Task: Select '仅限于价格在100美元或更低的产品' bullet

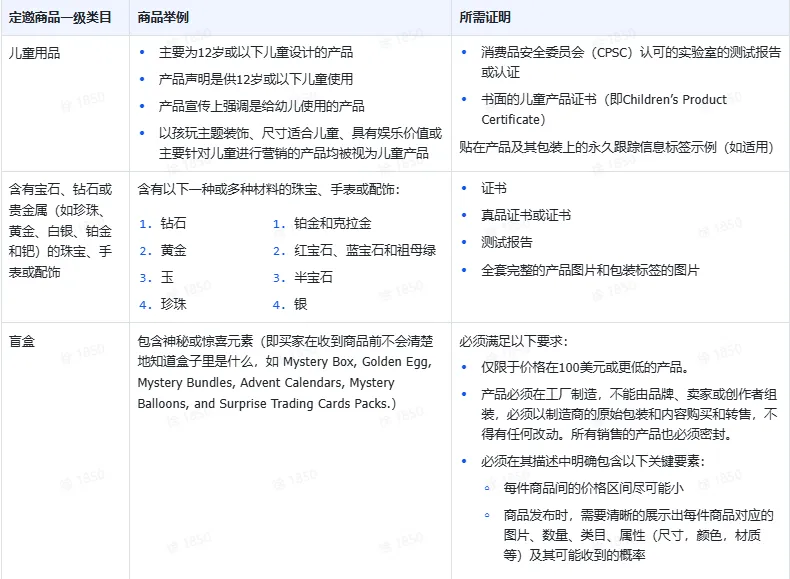Action: (585, 367)
